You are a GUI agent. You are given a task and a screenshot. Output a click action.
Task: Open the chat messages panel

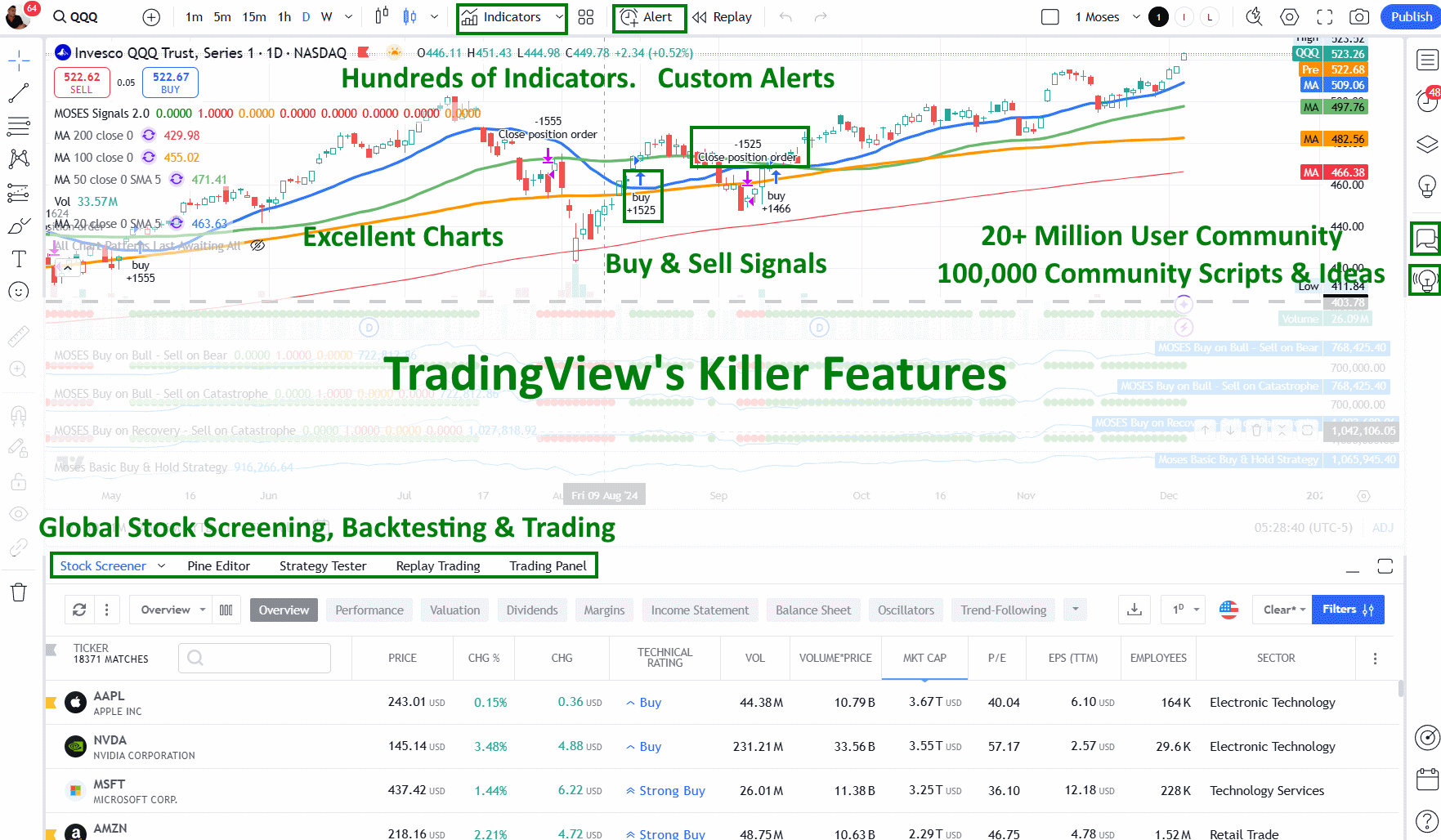pyautogui.click(x=1426, y=239)
